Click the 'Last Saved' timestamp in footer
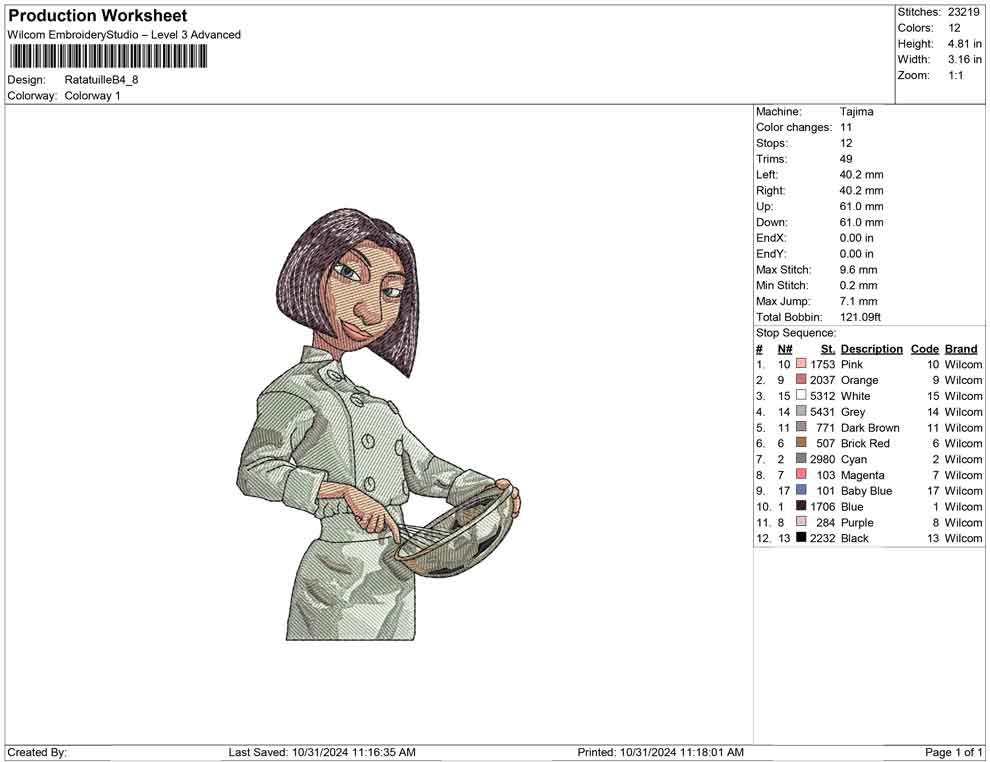The height and width of the screenshot is (762, 990). click(x=322, y=752)
